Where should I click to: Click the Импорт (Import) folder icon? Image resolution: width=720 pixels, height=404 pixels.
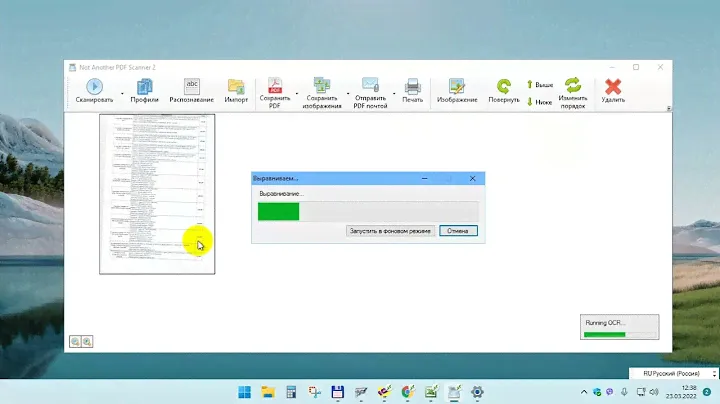(x=236, y=87)
